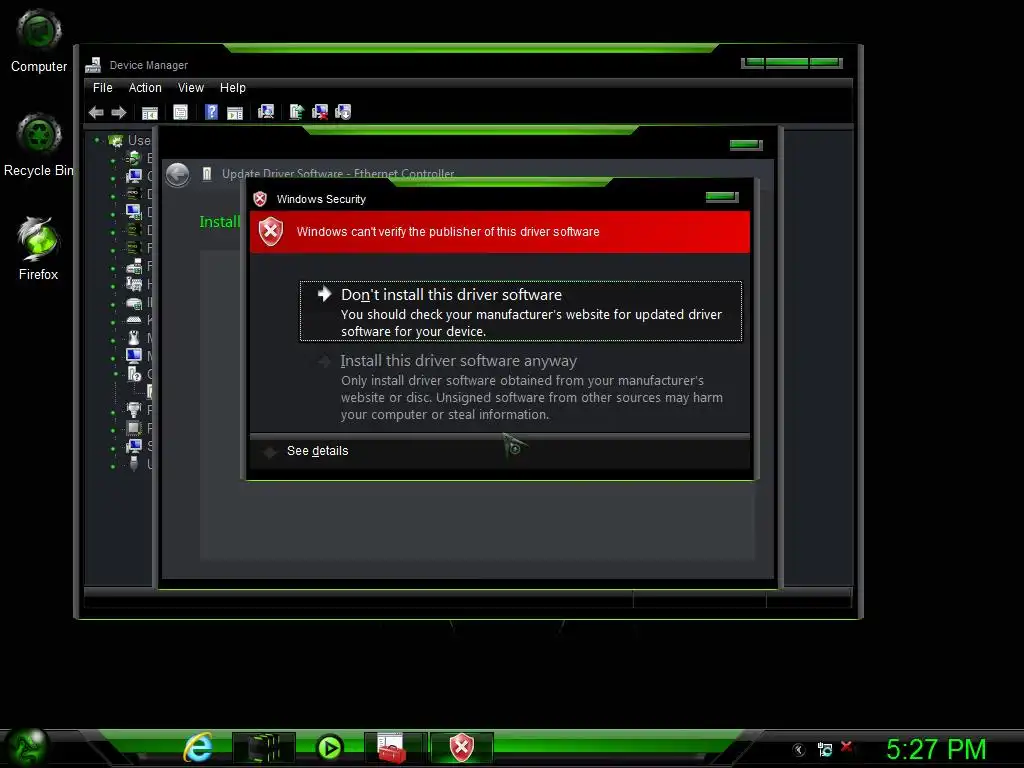Click the 'Windows can't verify the publisher' banner text

(x=448, y=232)
